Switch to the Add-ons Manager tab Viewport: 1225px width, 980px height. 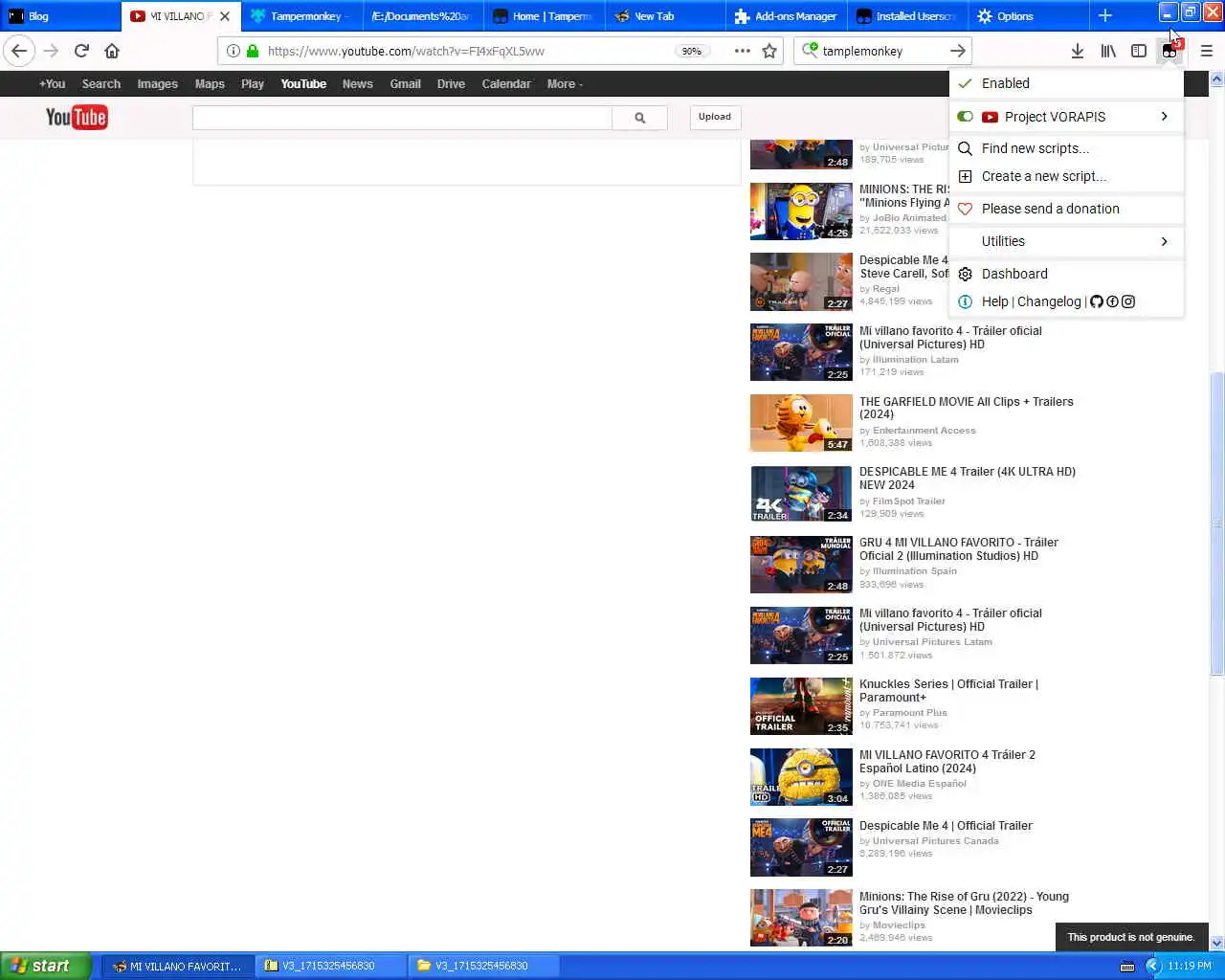click(787, 15)
